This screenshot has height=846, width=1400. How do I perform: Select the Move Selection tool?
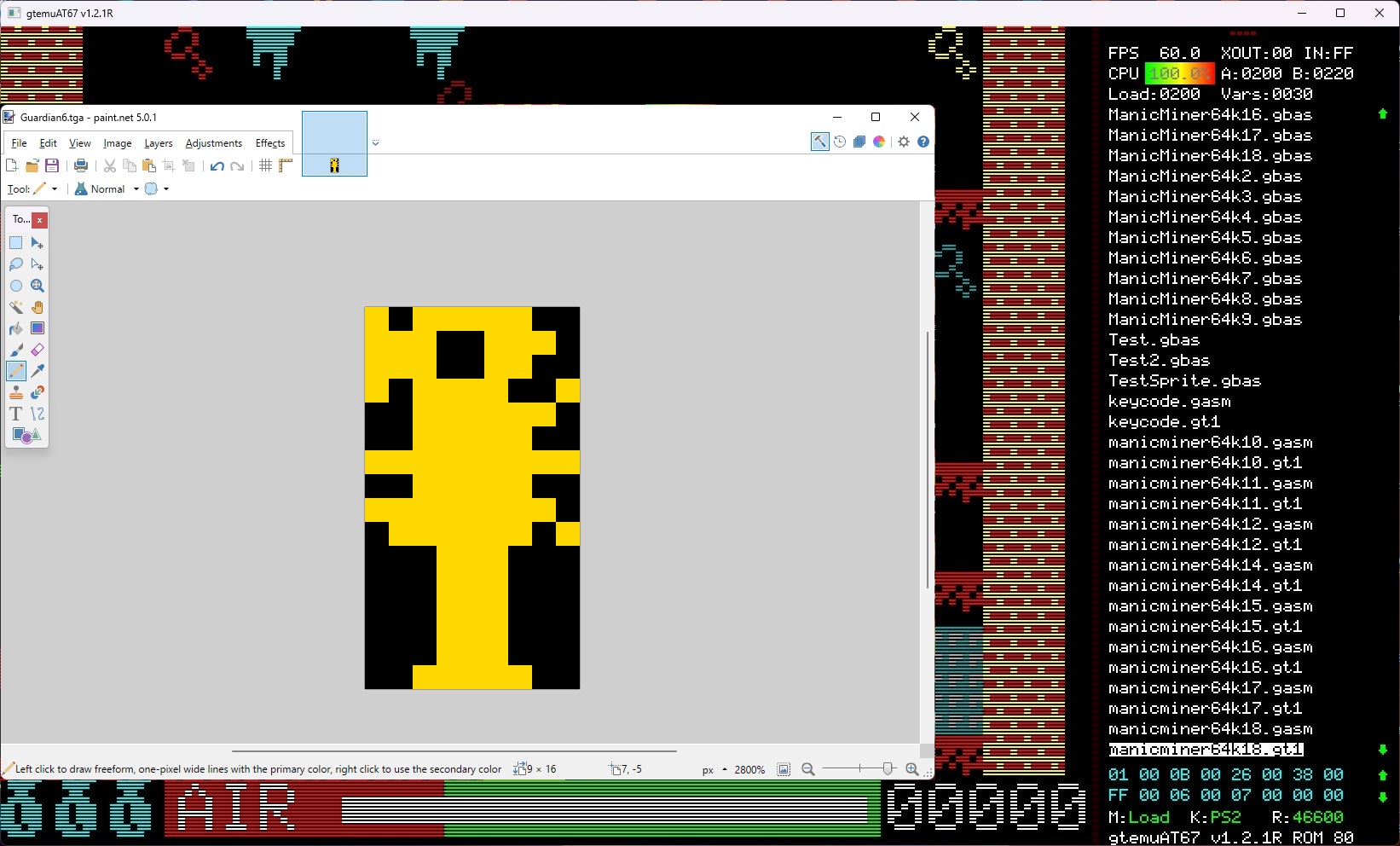click(x=38, y=264)
